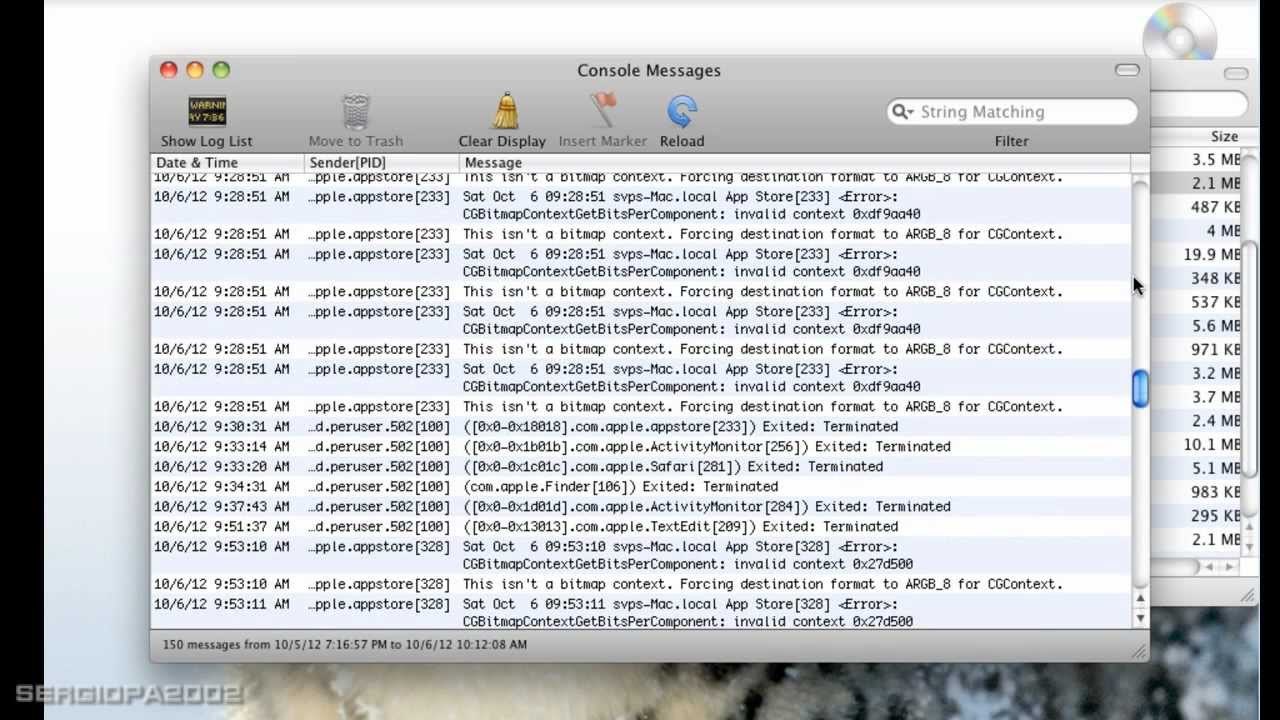Click the 9:30:31 AM timestamp cell
This screenshot has height=720, width=1280.
pos(222,427)
